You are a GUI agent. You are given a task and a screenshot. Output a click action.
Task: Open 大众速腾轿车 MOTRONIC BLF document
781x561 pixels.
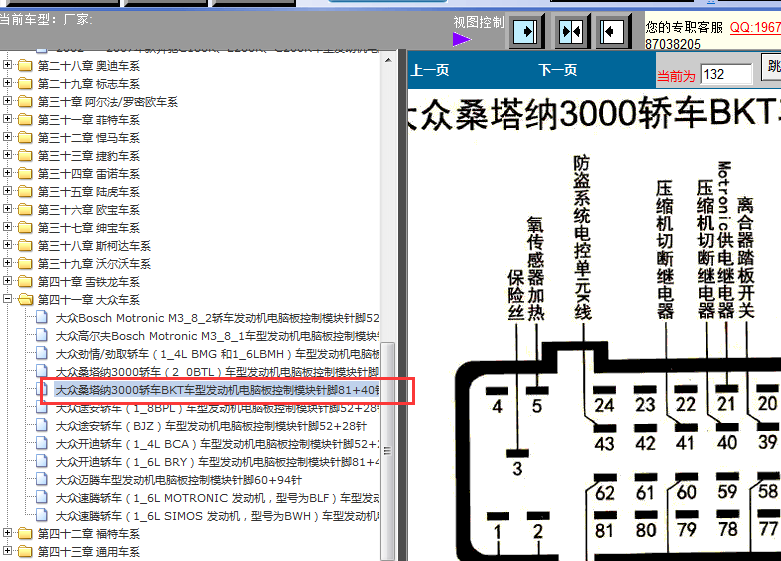click(217, 498)
